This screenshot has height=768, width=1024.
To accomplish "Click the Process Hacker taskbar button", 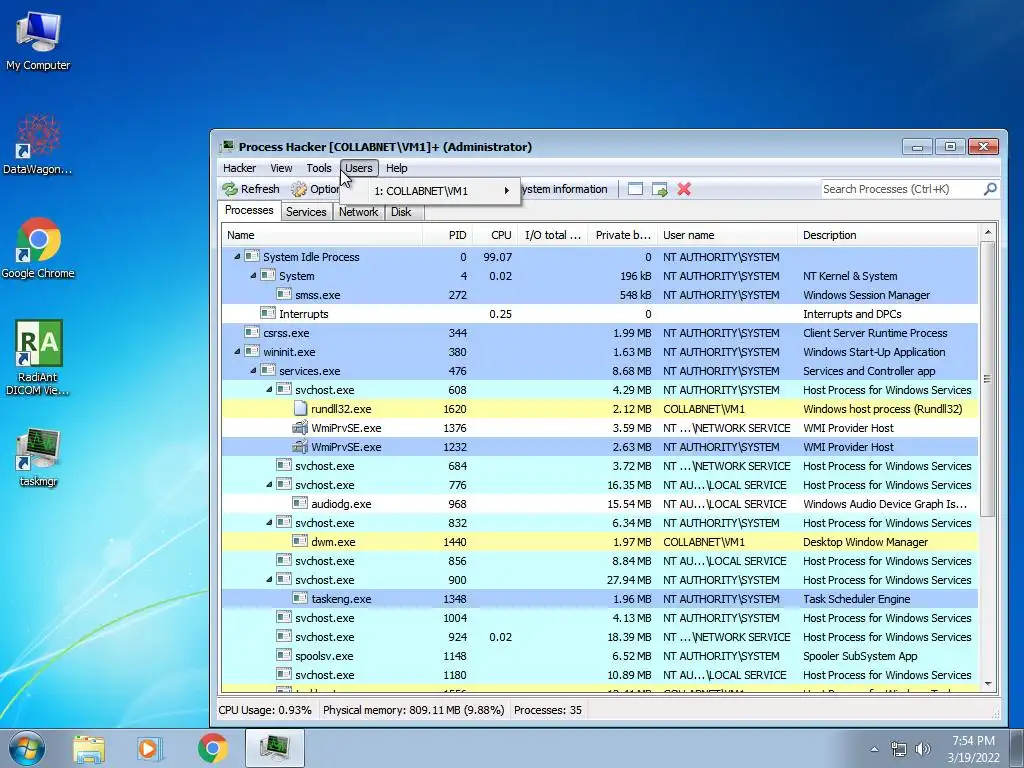I will click(x=275, y=748).
